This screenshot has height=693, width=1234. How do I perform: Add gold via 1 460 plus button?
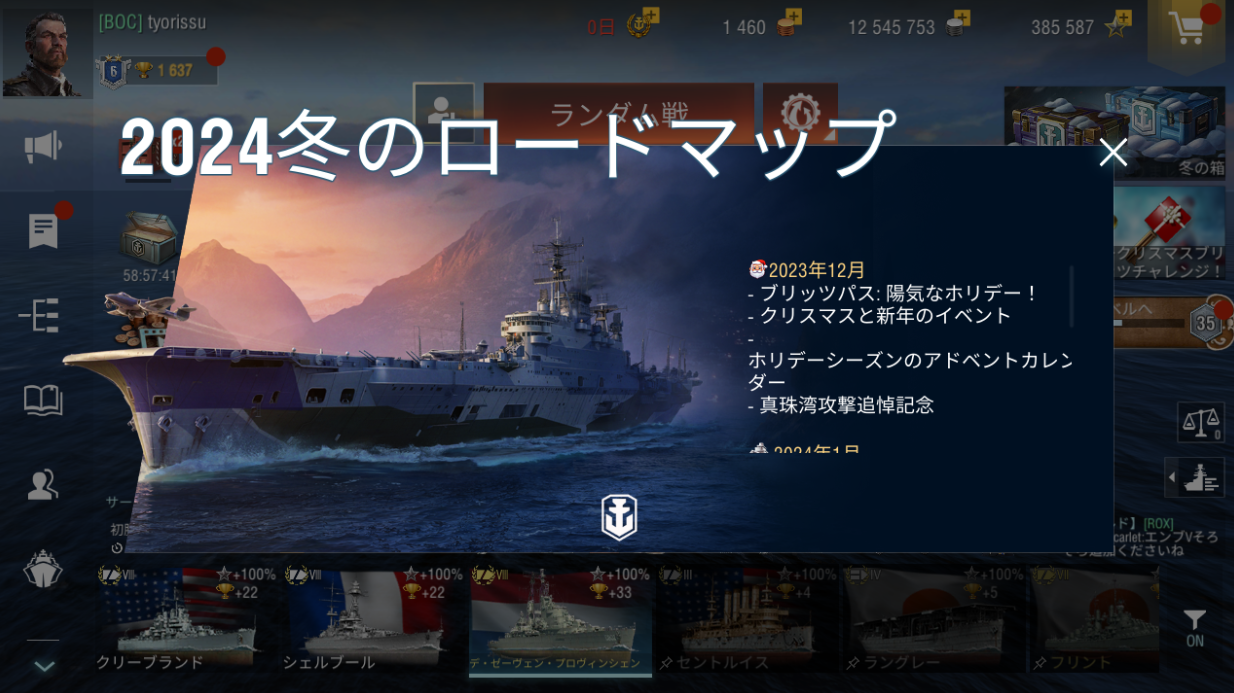pyautogui.click(x=792, y=19)
